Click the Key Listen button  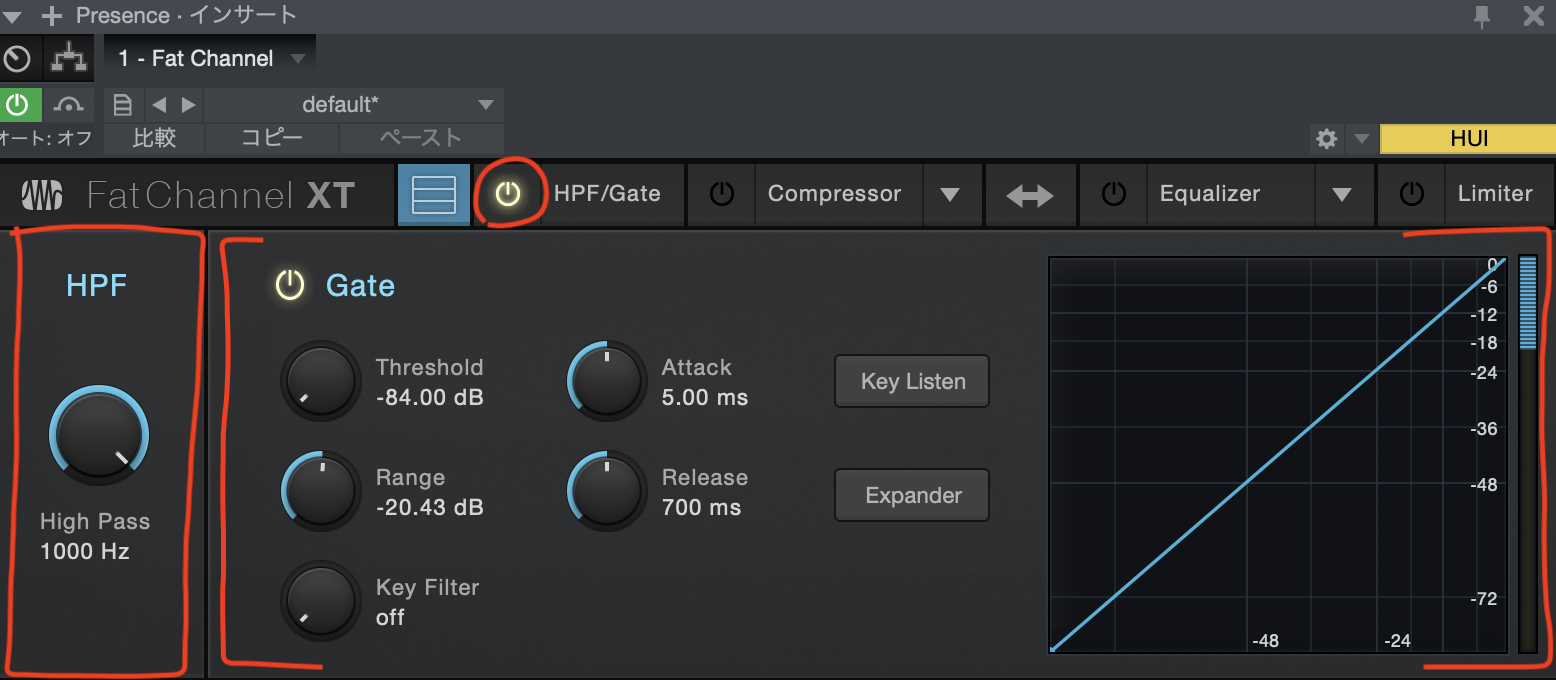[912, 381]
